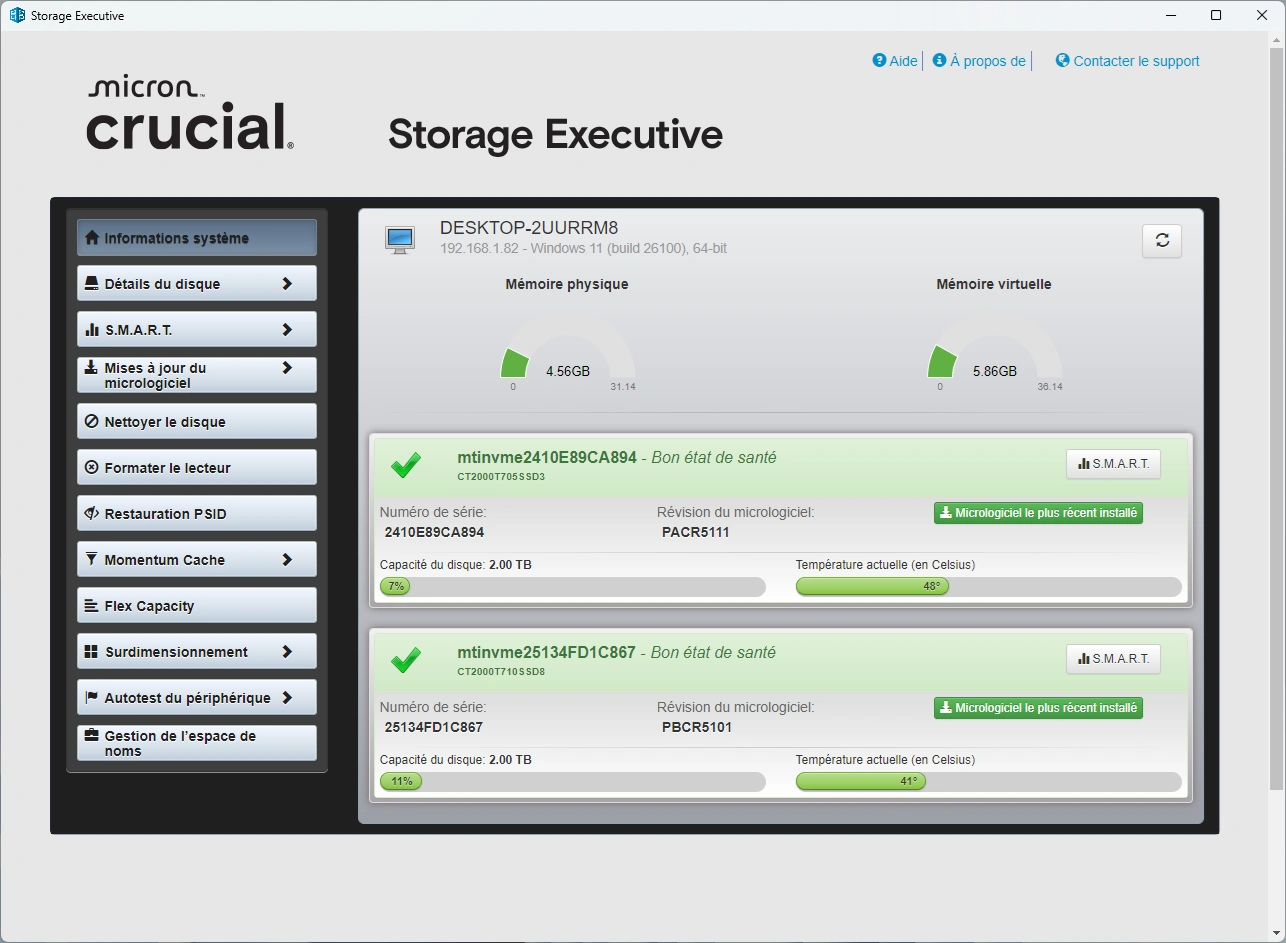Click firmware status button for PBCR5101 drive
The width and height of the screenshot is (1286, 943).
[x=1038, y=708]
